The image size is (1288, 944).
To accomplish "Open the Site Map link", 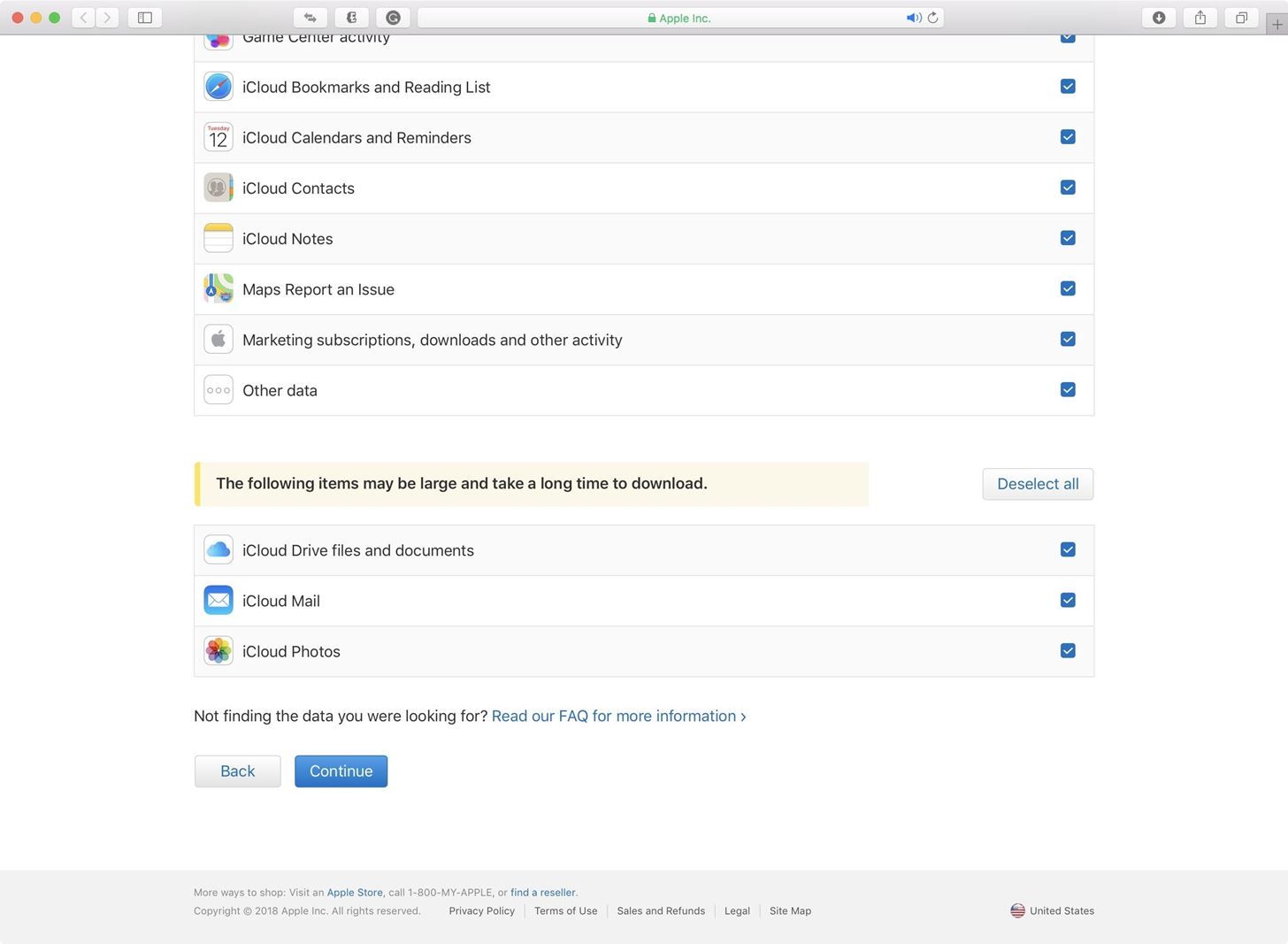I will click(x=790, y=910).
